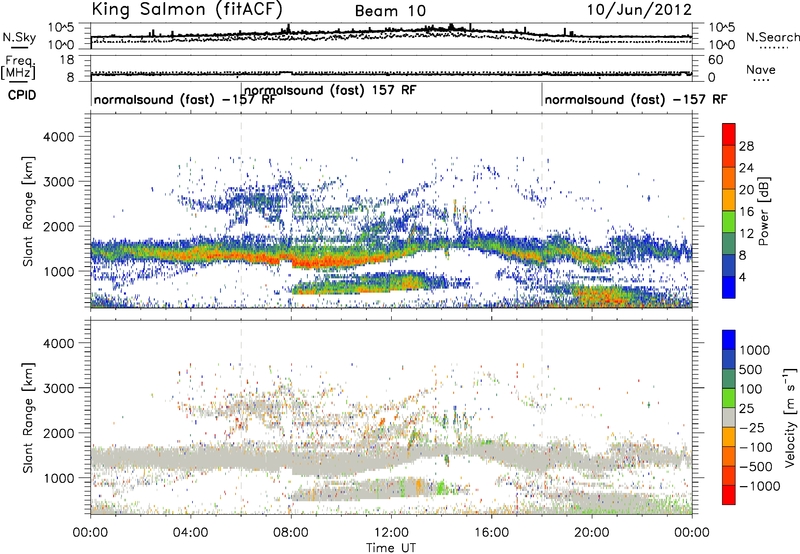Image resolution: width=800 pixels, height=554 pixels.
Task: Click 'Slant Range [km]' label of the velocity panel
Action: pos(28,418)
